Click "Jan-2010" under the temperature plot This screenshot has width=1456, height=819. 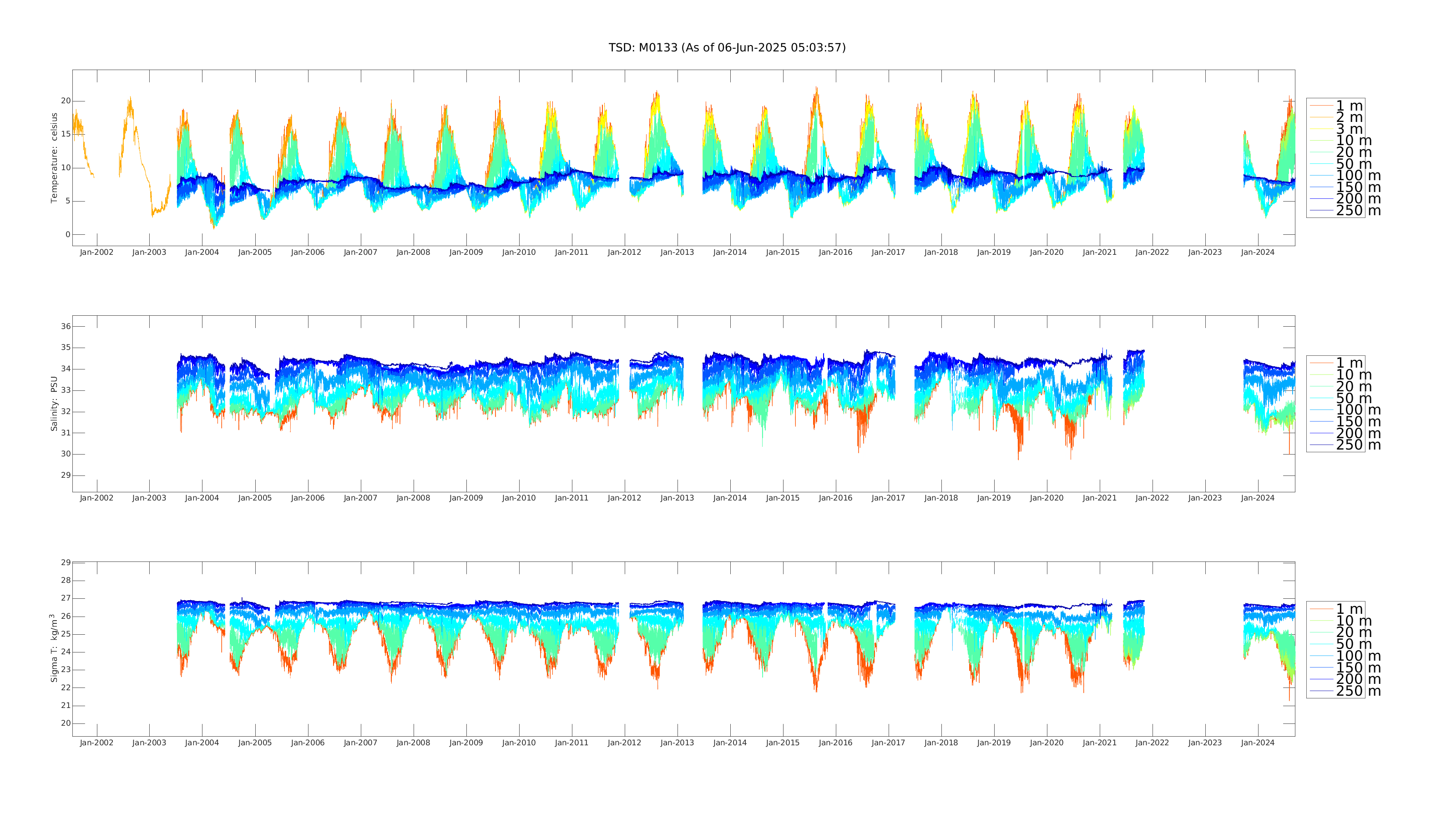[x=519, y=252]
